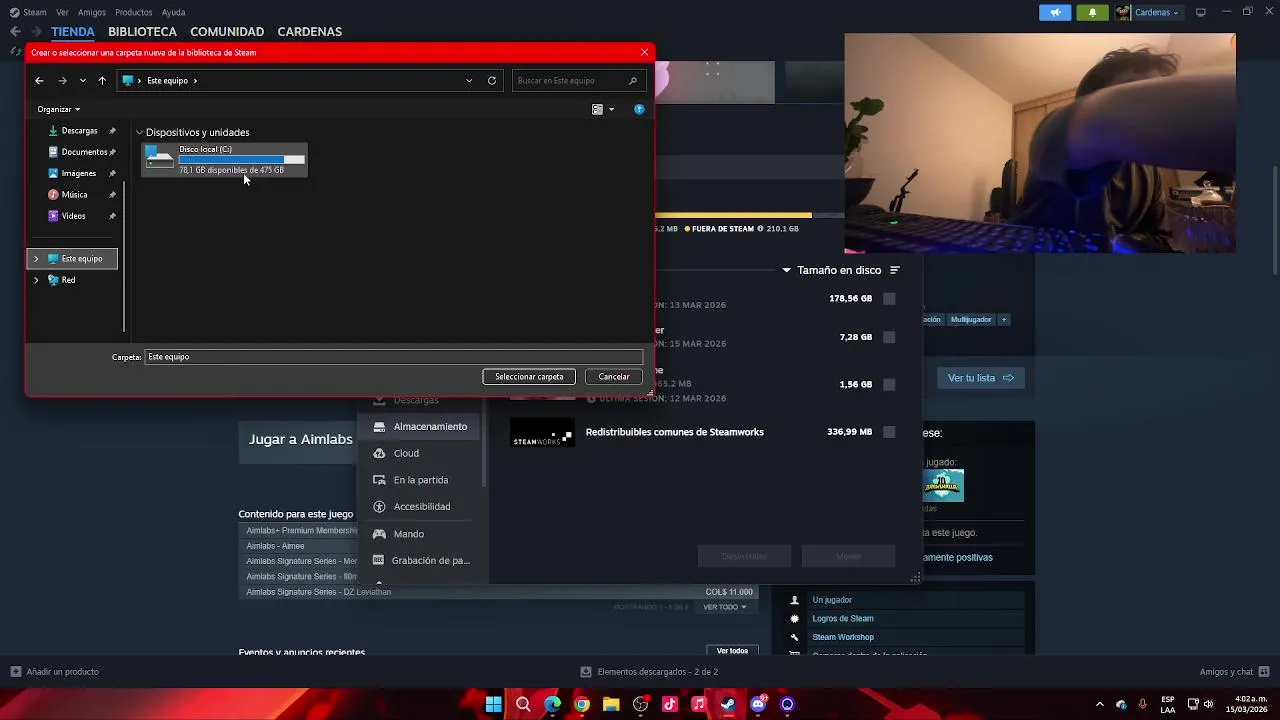Open Música in quick access
The height and width of the screenshot is (720, 1280).
point(74,195)
